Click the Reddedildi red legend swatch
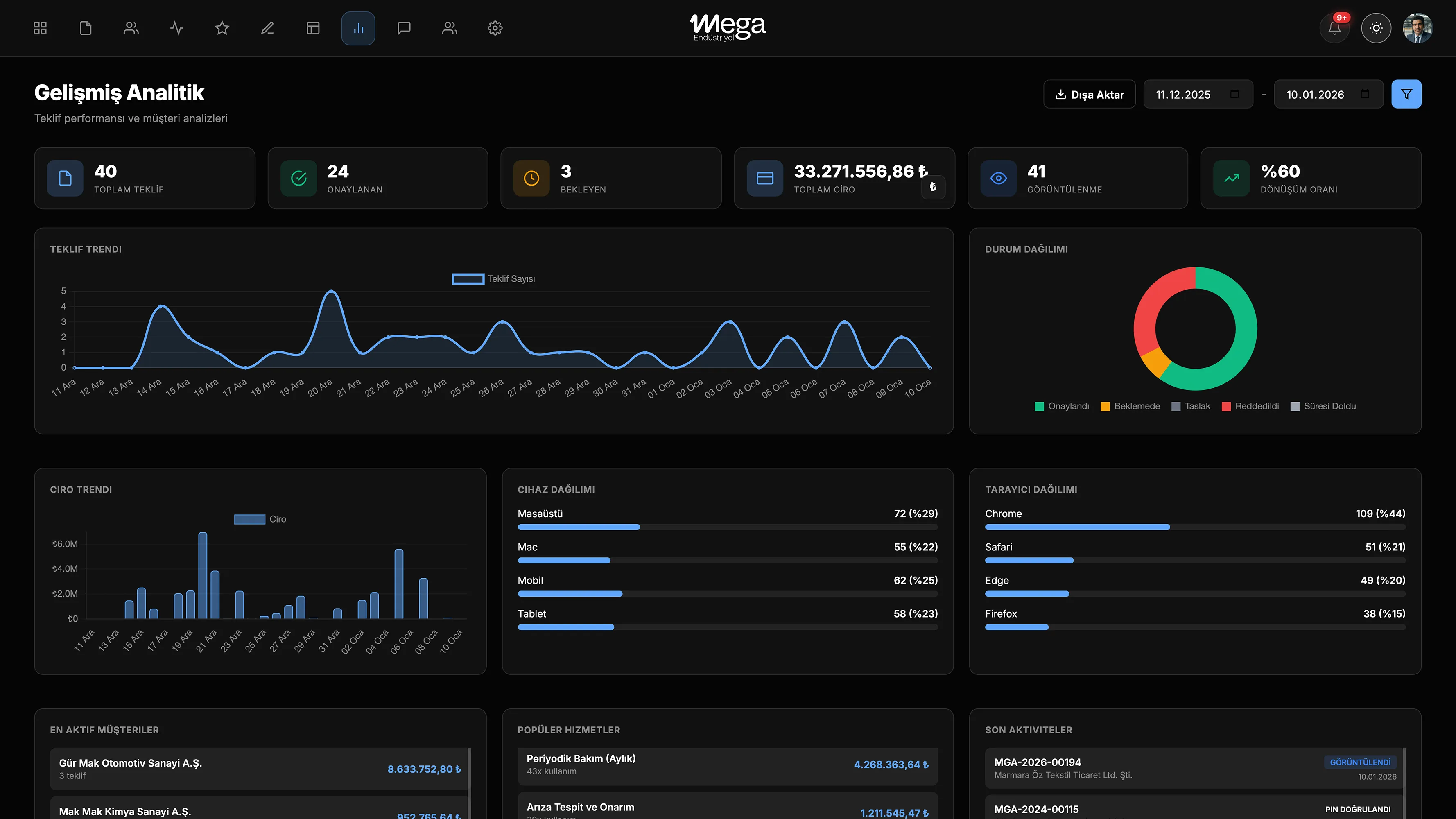 point(1227,406)
